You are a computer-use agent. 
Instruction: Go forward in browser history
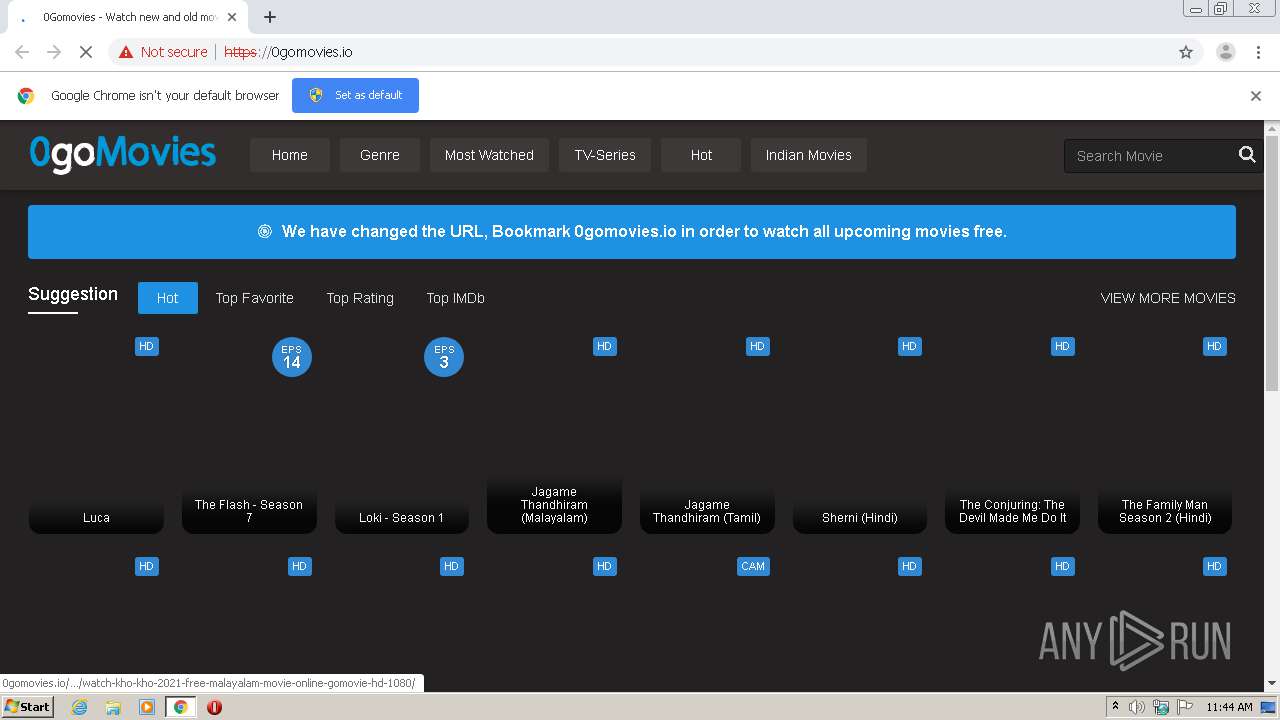point(54,52)
